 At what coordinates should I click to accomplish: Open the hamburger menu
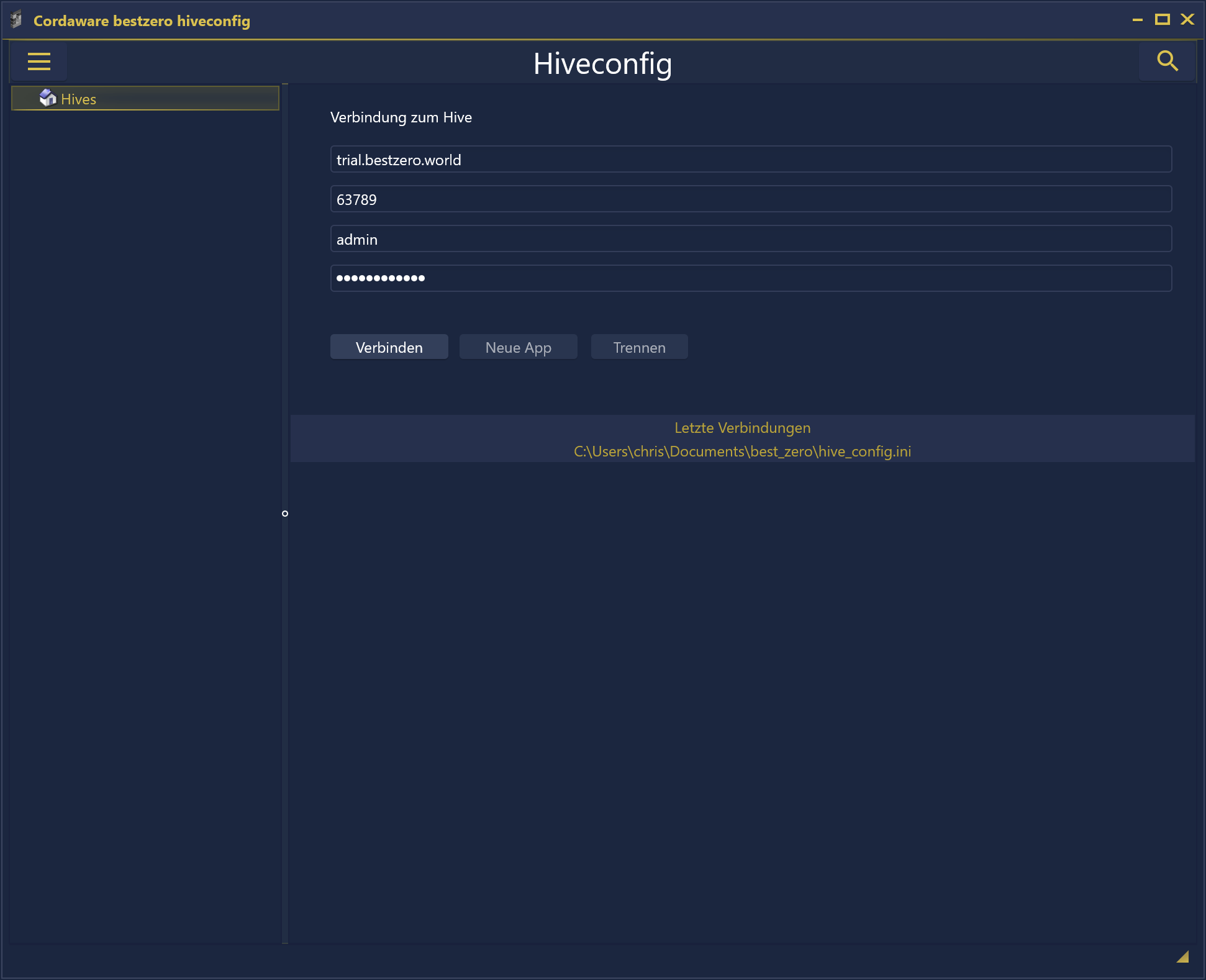click(x=39, y=61)
